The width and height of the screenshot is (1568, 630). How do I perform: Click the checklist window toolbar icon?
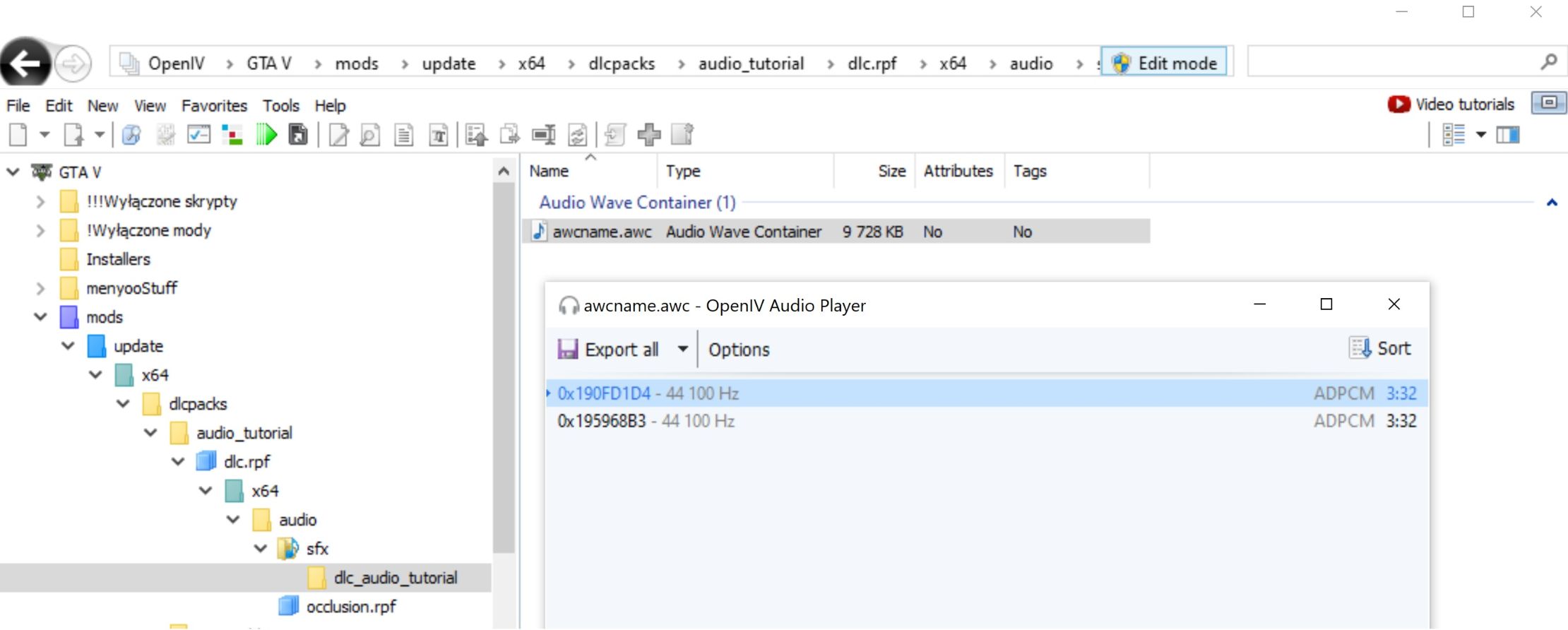(x=198, y=134)
